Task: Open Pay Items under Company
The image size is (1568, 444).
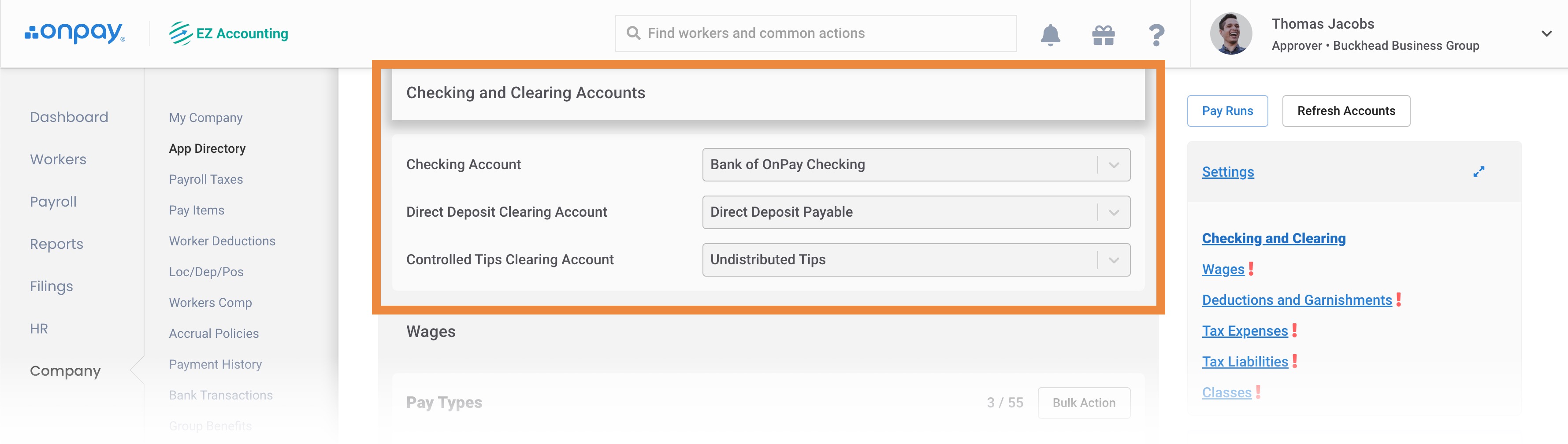Action: point(197,211)
